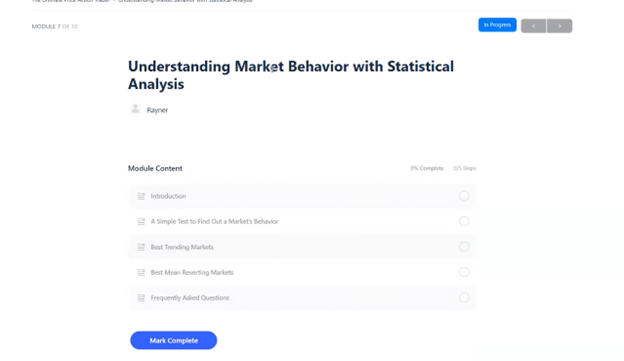Click the lesson icon beside A Simple Test lesson
This screenshot has width=624, height=361.
(x=141, y=222)
